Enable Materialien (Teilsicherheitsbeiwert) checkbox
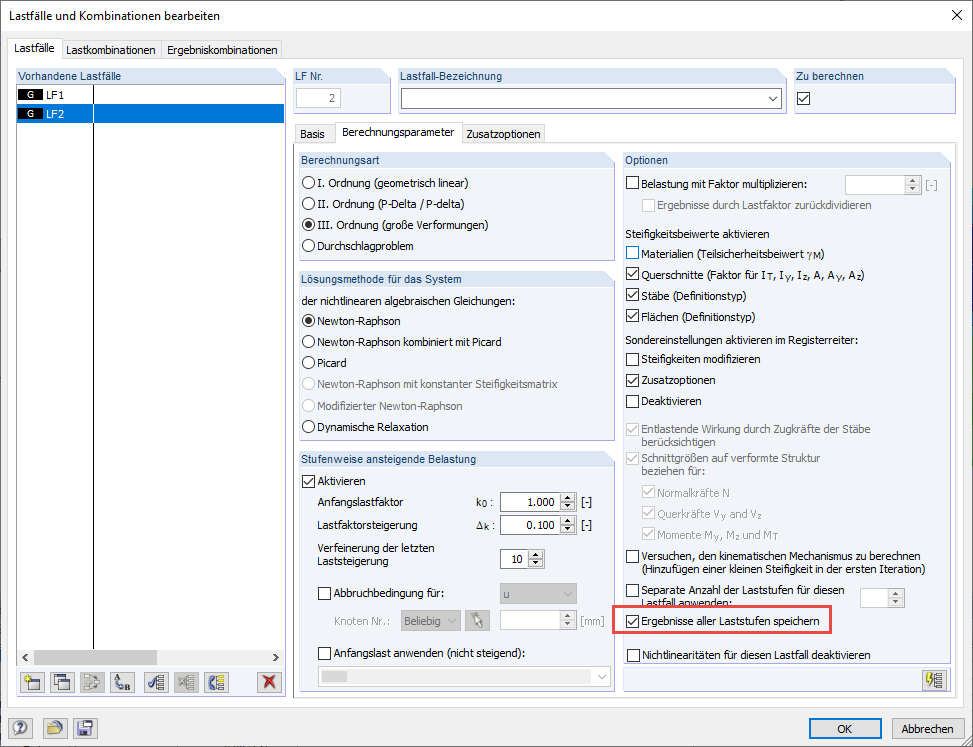973x747 pixels. click(632, 253)
